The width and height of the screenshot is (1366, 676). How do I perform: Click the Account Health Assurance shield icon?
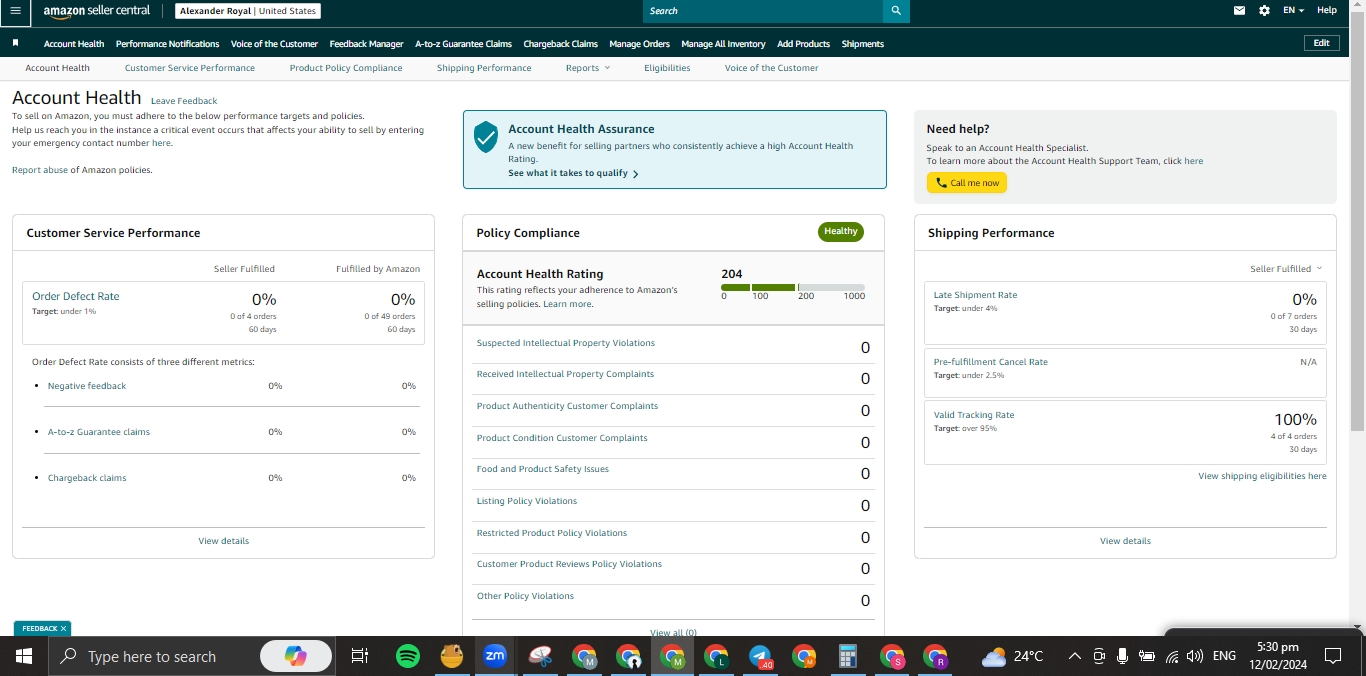pyautogui.click(x=486, y=137)
